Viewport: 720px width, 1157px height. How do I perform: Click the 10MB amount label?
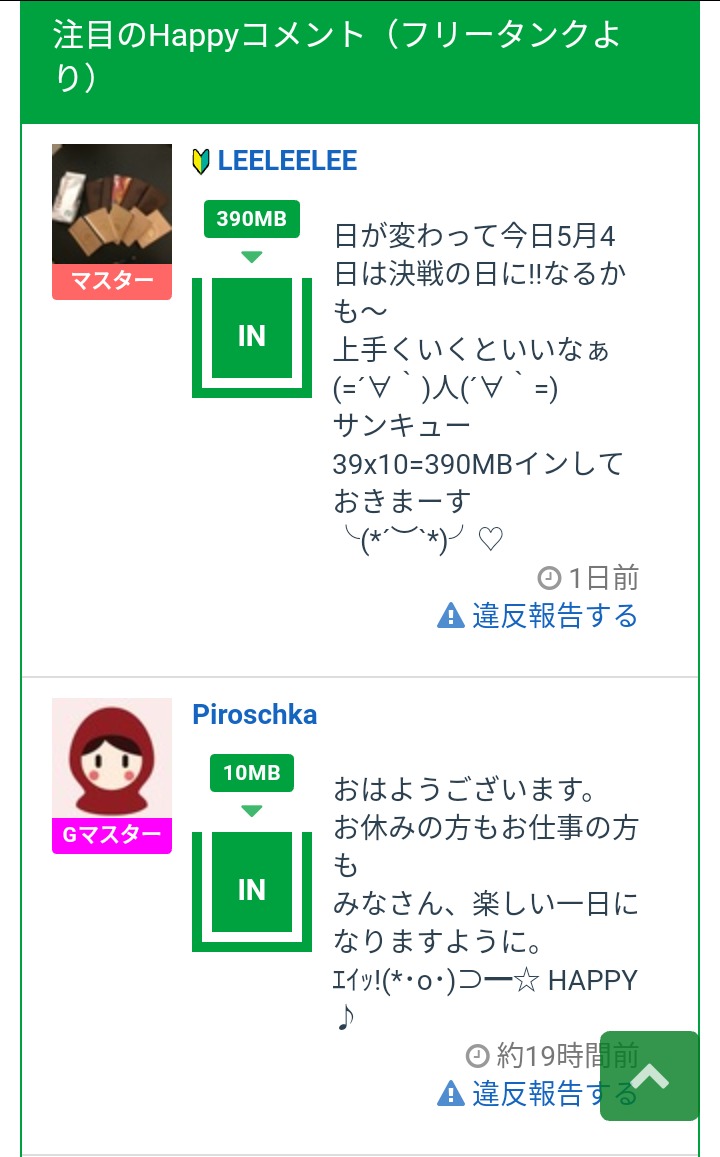(252, 773)
